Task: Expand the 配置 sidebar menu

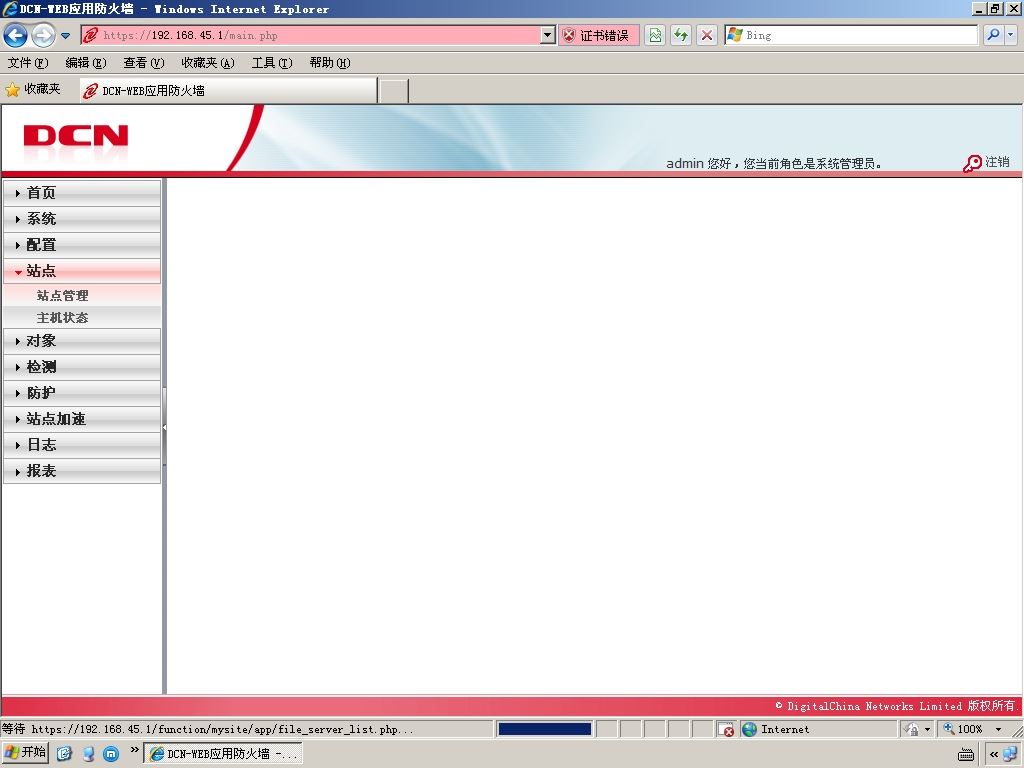Action: 82,245
